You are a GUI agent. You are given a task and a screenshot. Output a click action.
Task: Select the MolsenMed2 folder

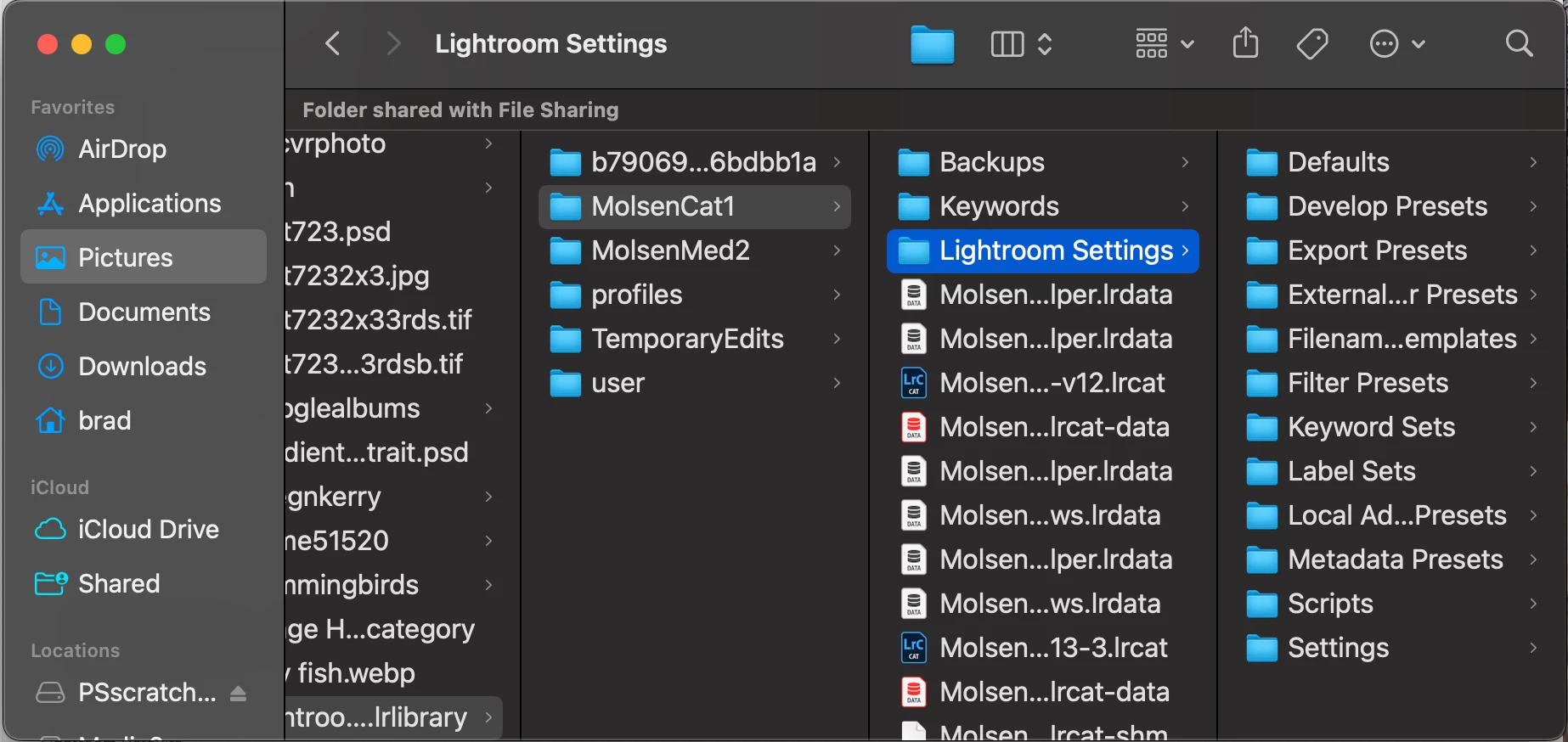click(x=695, y=250)
